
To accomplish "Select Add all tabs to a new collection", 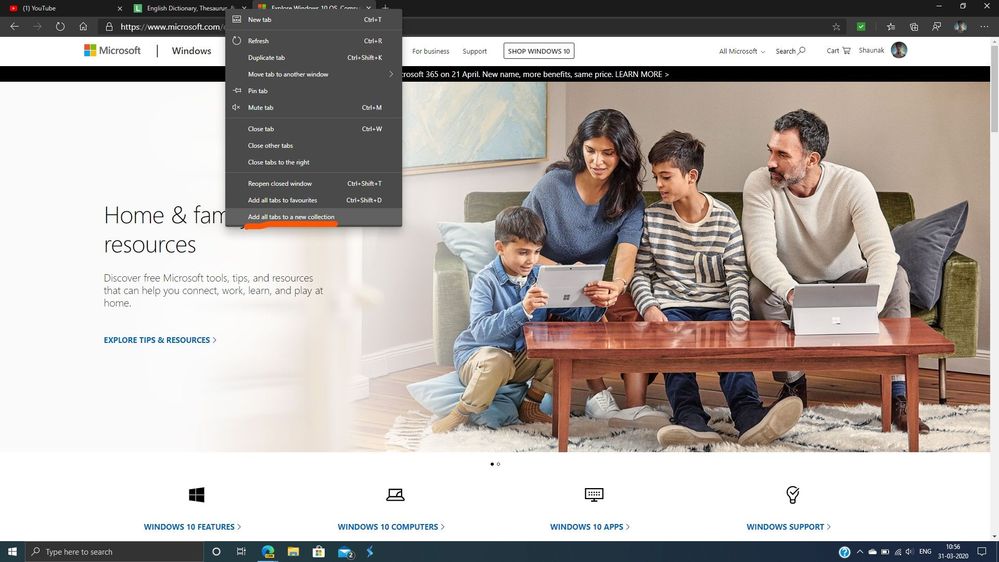I will tap(313, 217).
